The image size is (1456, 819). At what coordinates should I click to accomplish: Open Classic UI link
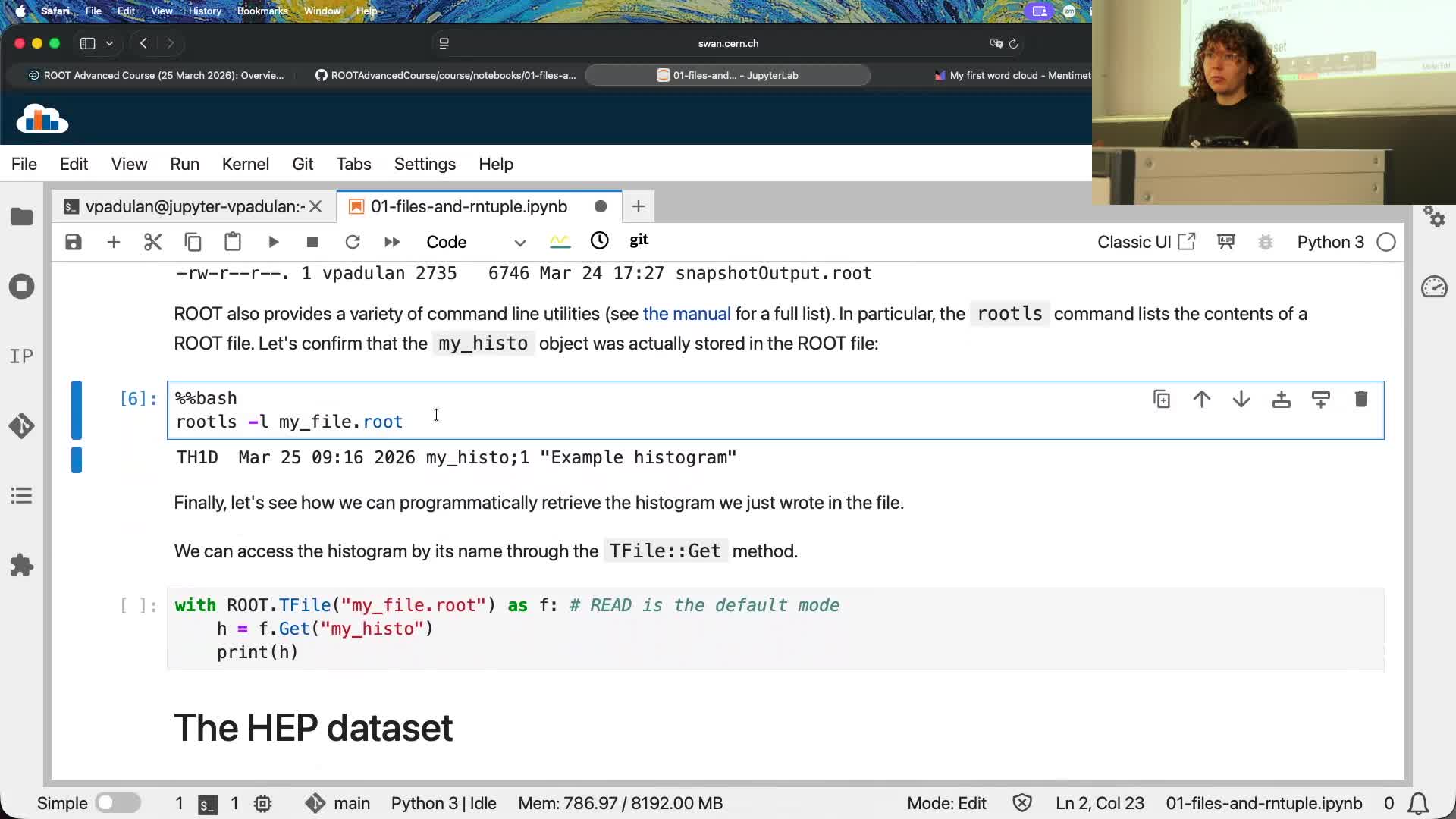point(1146,242)
